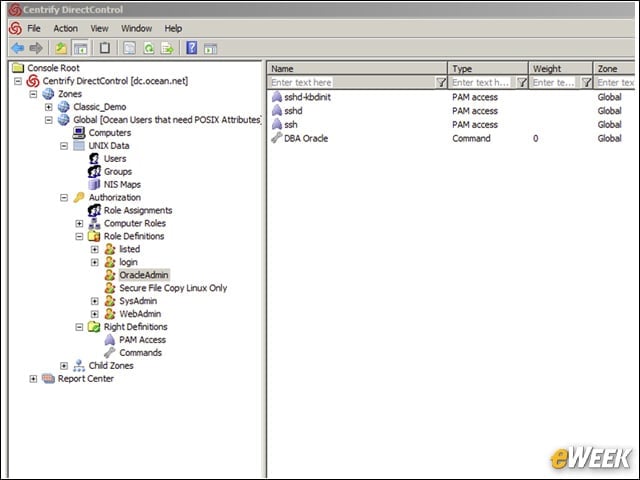
Task: Select the listed role definition
Action: pos(129,249)
